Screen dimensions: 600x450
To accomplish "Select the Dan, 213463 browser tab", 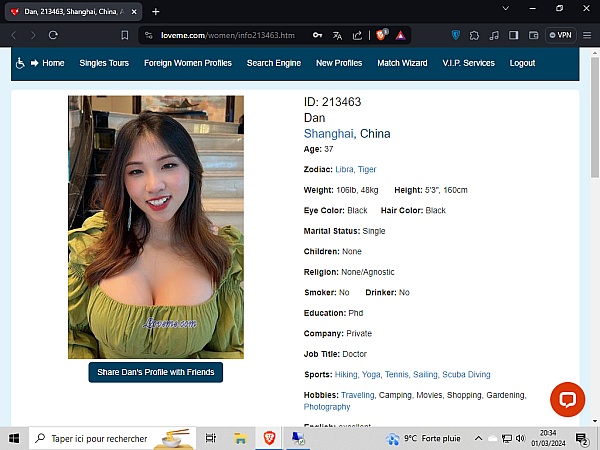I will [73, 12].
